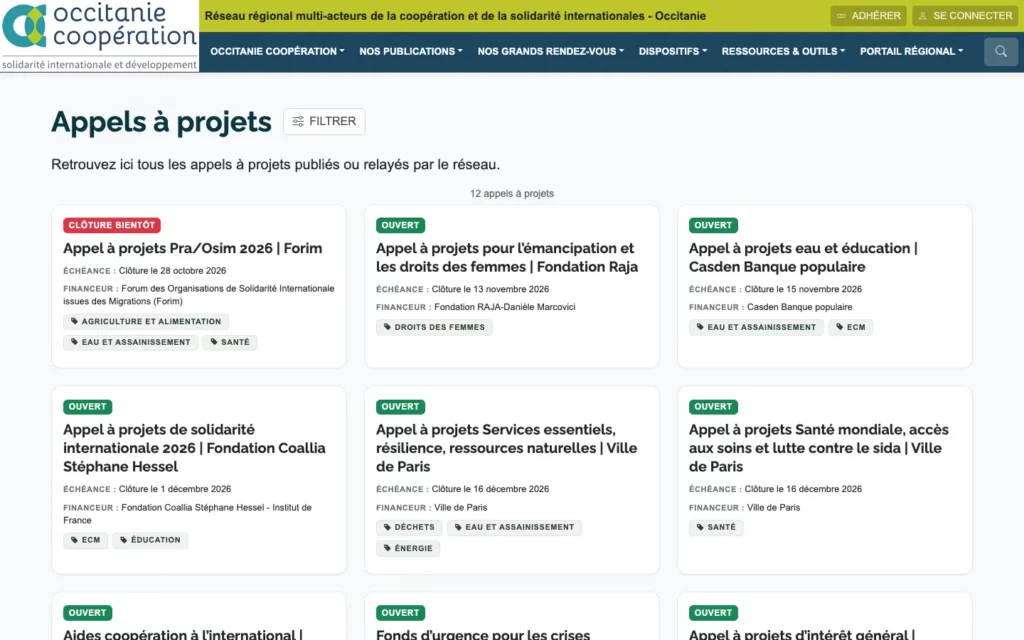
Task: Click OUVERT badge on Aides coopération card
Action: [88, 613]
